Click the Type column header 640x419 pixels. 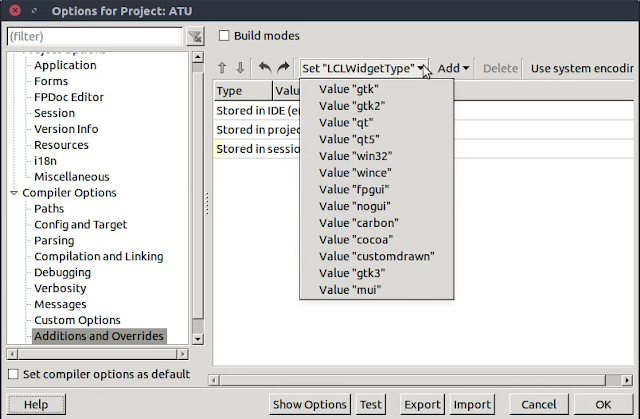click(243, 91)
